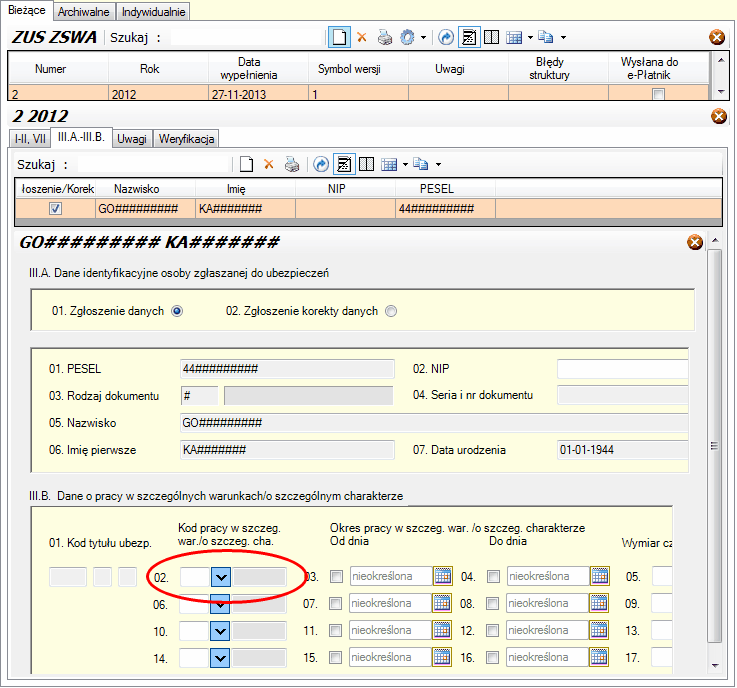This screenshot has width=737, height=688.
Task: Enable the field 08 date checkbox
Action: [493, 603]
